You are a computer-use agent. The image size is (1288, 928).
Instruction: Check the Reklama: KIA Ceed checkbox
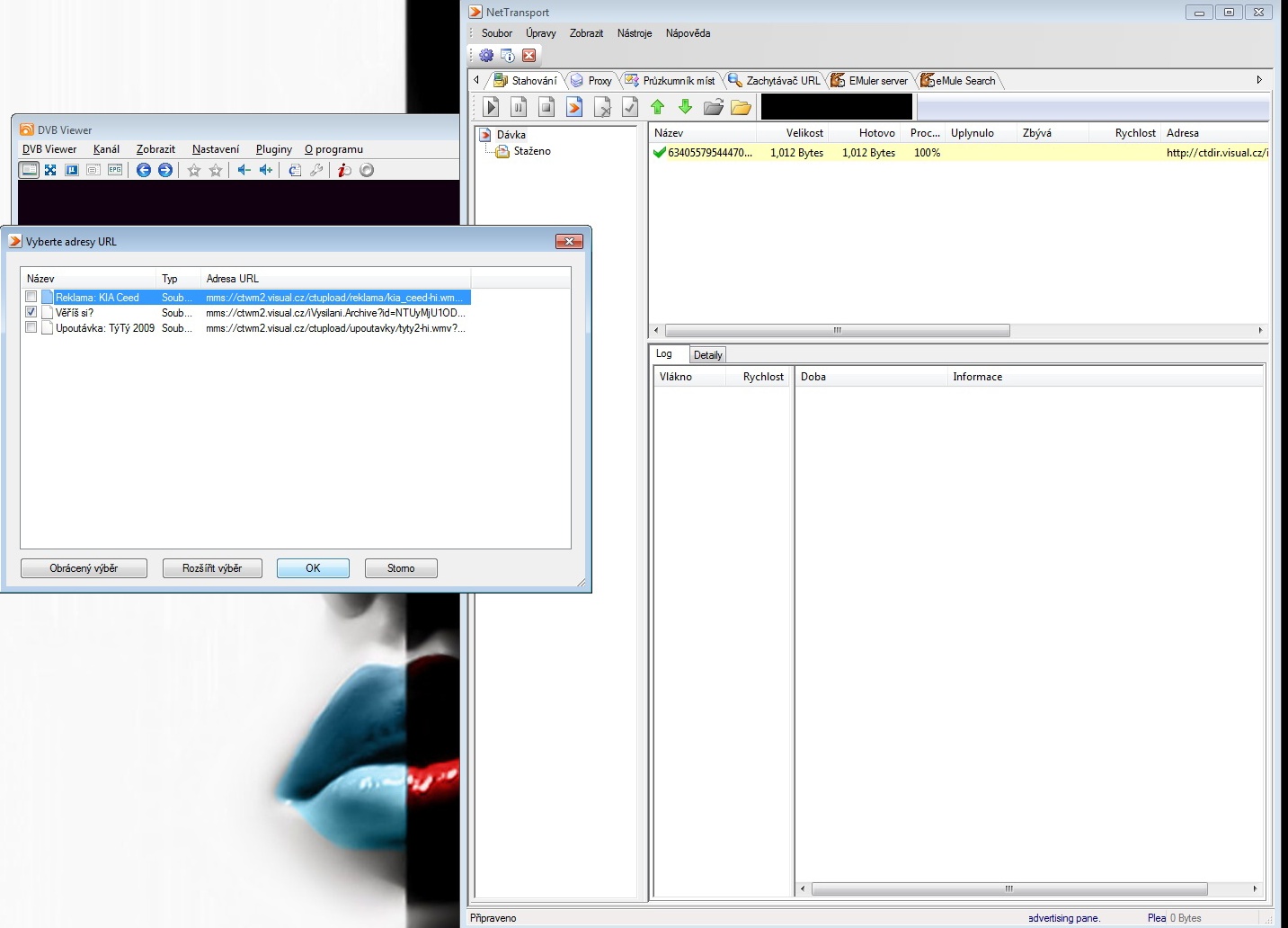pos(31,297)
